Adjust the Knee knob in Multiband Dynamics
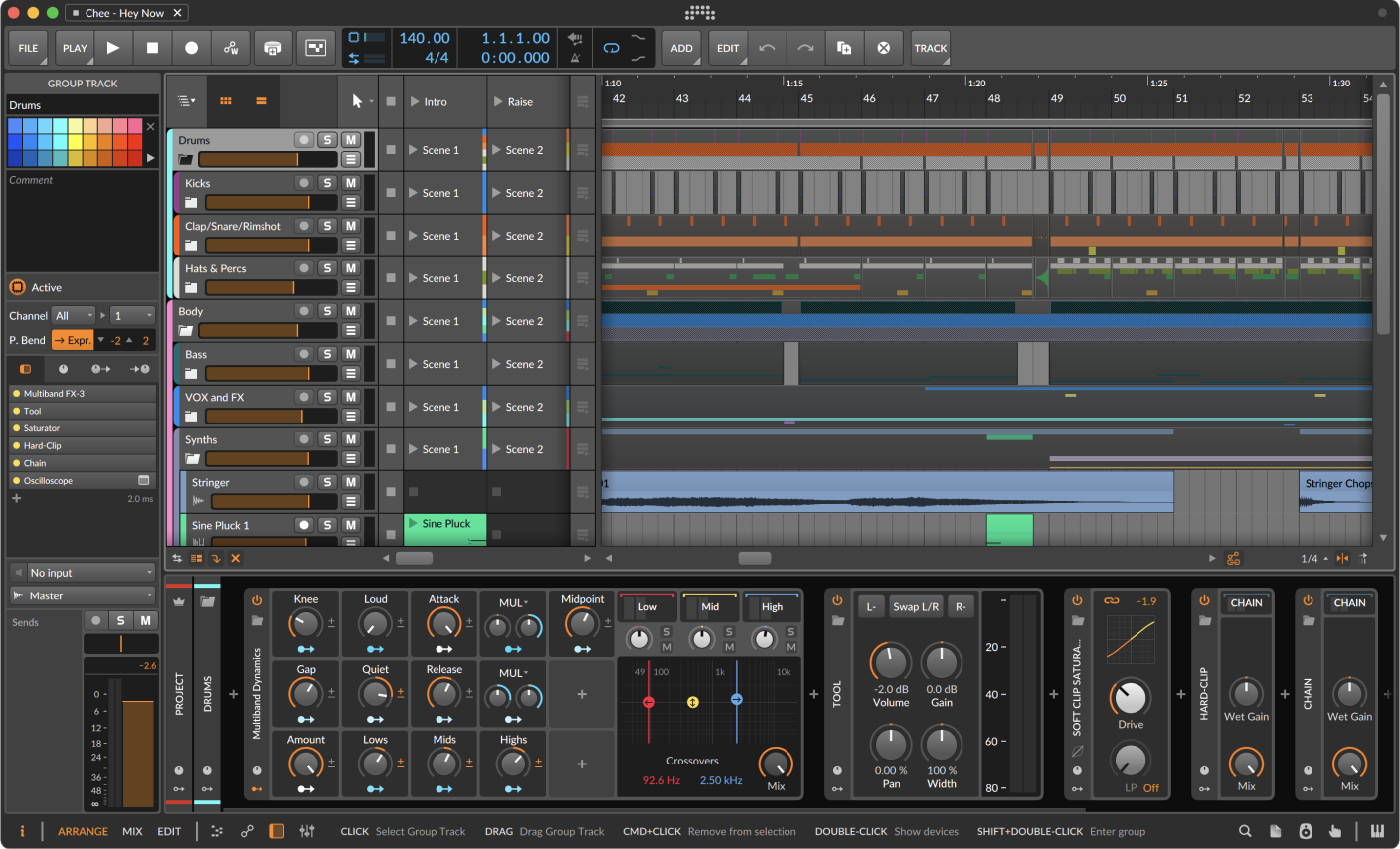Screen dimensions: 1400x849 (x=305, y=624)
